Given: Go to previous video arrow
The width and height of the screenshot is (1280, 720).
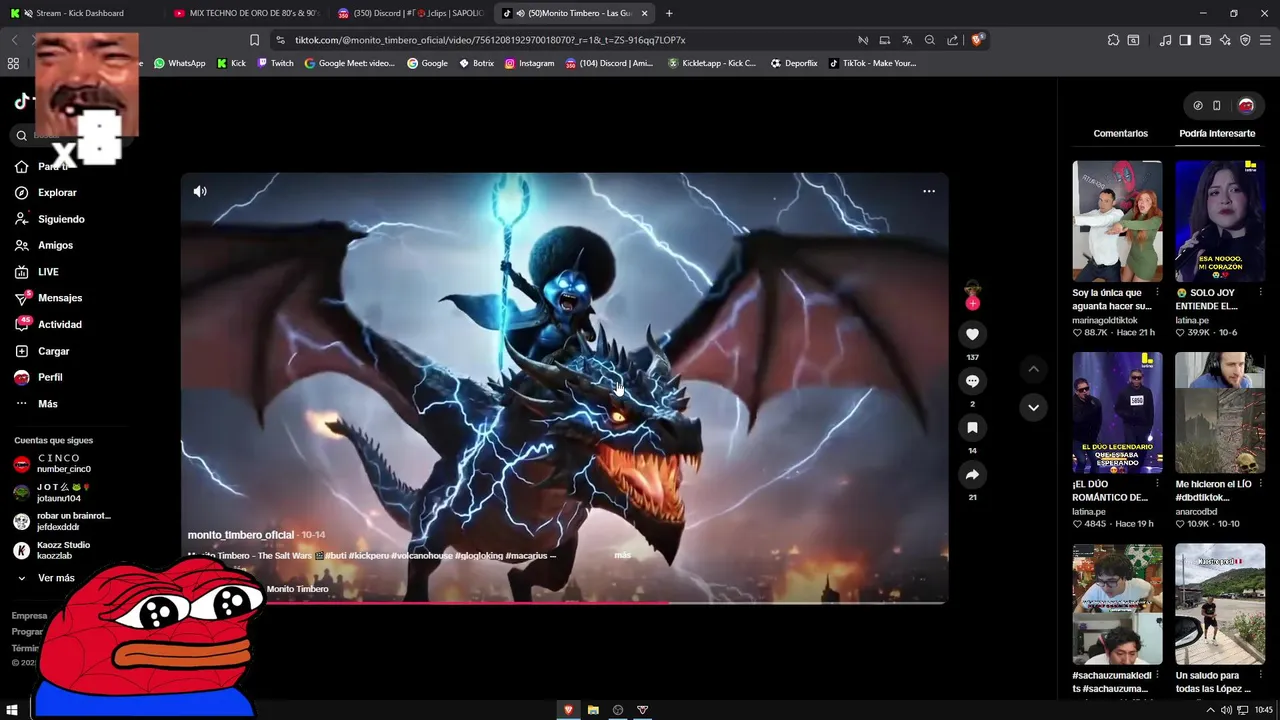Looking at the screenshot, I should (x=1033, y=369).
